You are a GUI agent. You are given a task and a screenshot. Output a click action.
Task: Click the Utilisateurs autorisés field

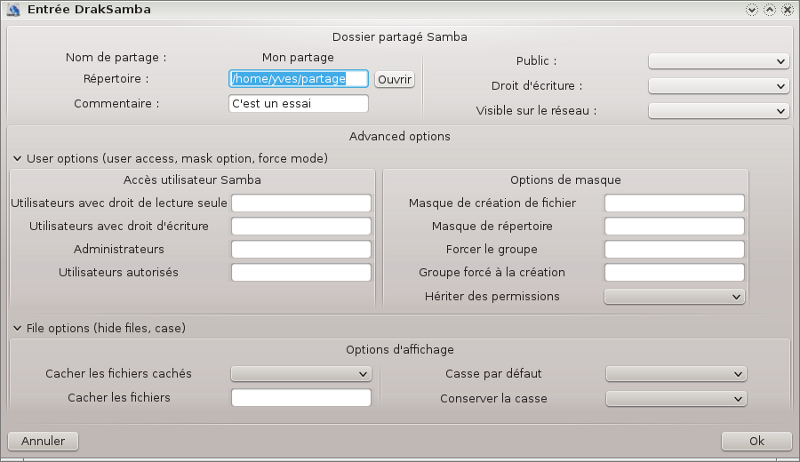pyautogui.click(x=301, y=272)
